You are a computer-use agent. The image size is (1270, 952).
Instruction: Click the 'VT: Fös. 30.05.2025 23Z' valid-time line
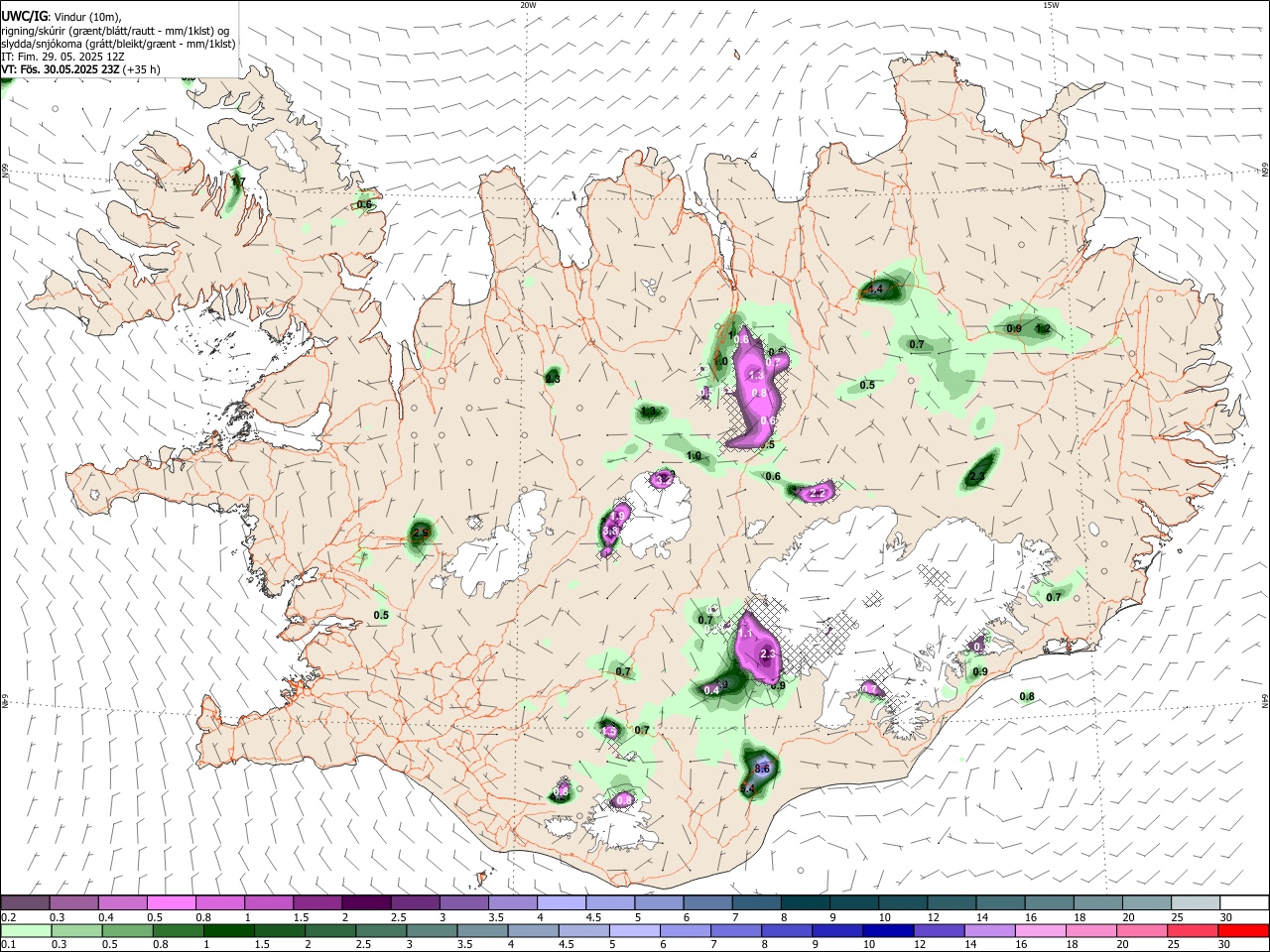pos(79,69)
